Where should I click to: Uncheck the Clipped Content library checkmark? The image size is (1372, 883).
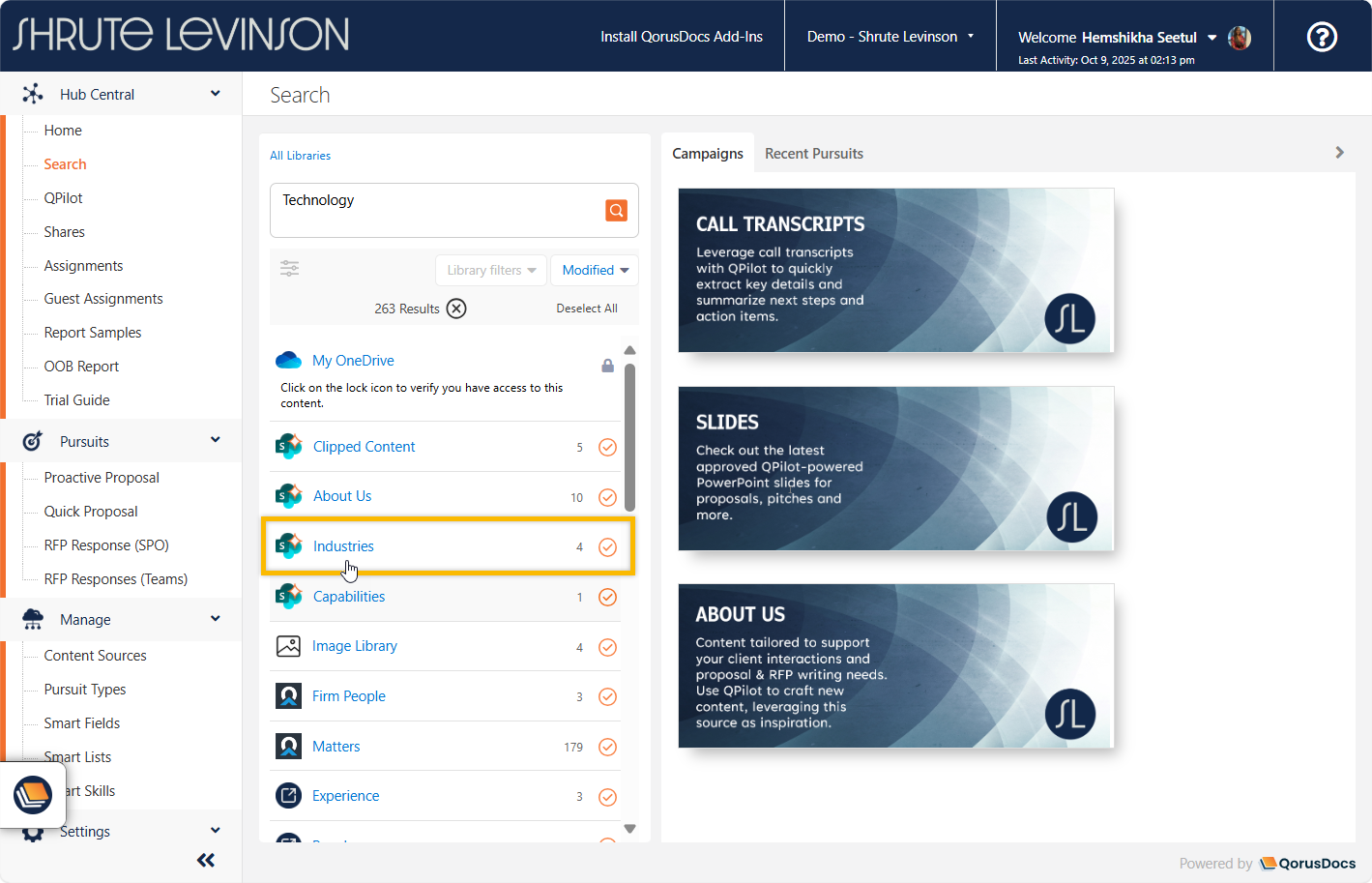point(607,447)
